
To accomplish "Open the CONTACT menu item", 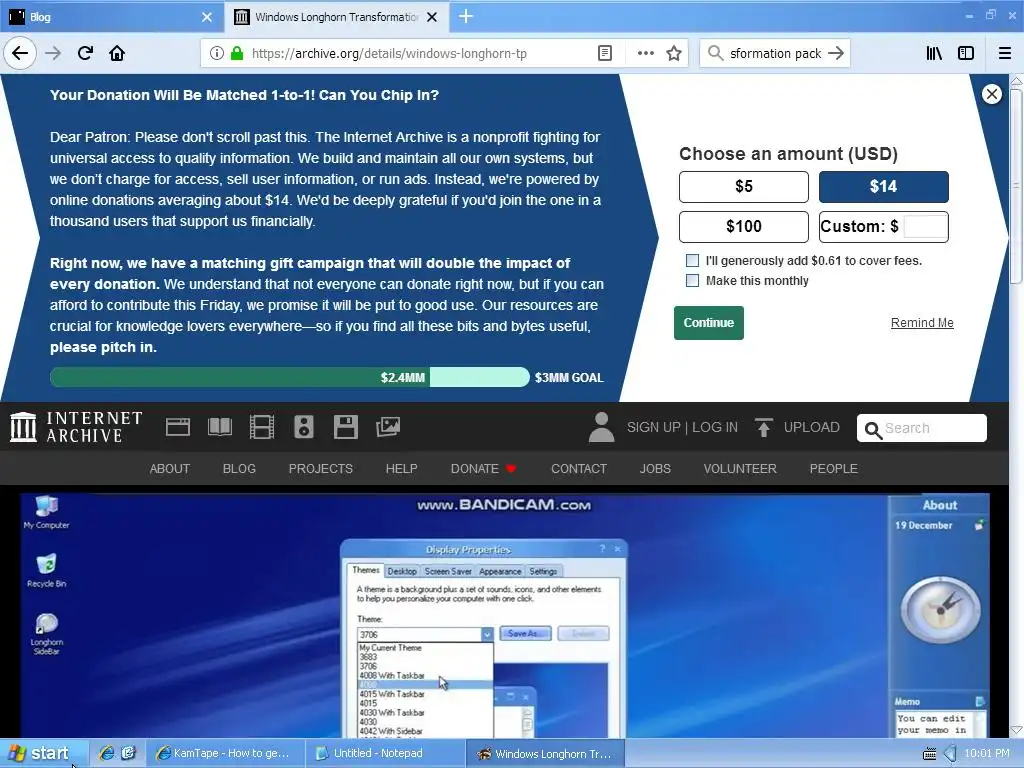I will coord(579,469).
